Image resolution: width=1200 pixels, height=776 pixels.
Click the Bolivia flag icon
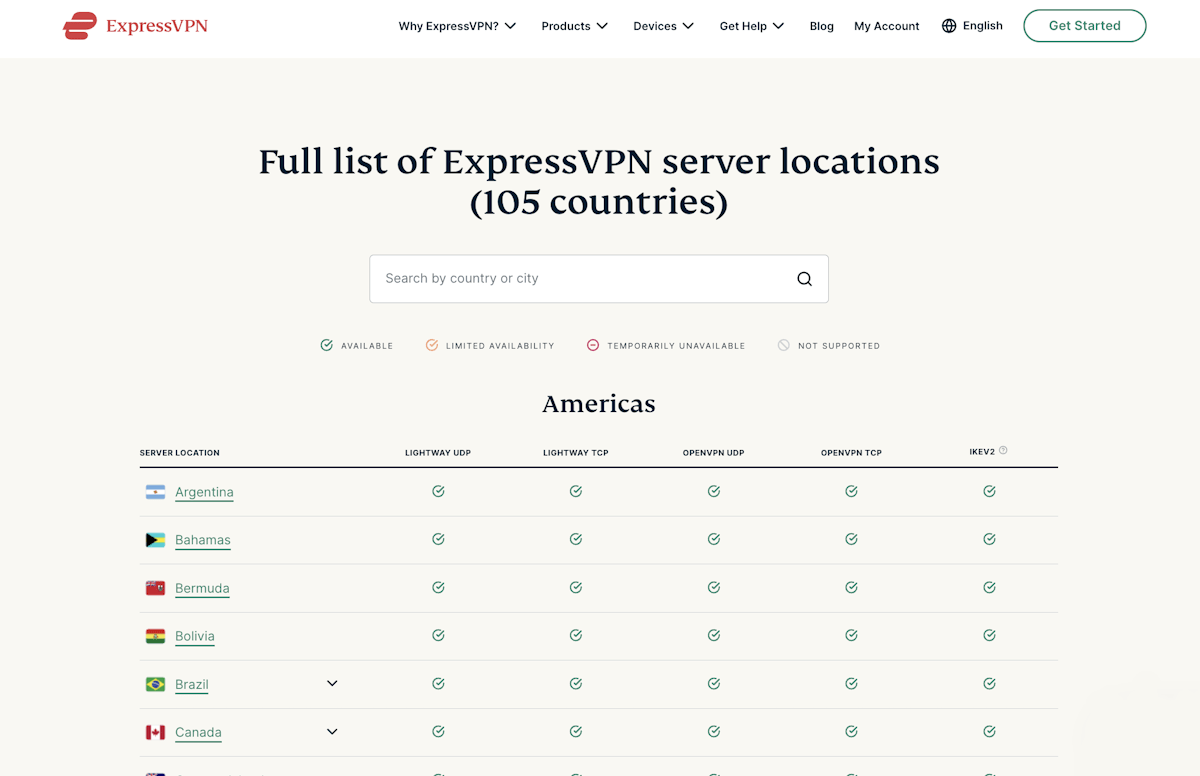155,636
